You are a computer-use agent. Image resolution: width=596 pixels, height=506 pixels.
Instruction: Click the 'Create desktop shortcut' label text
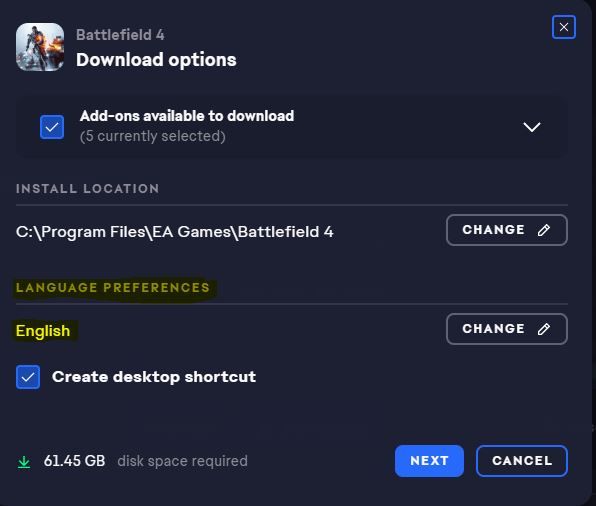click(x=154, y=377)
